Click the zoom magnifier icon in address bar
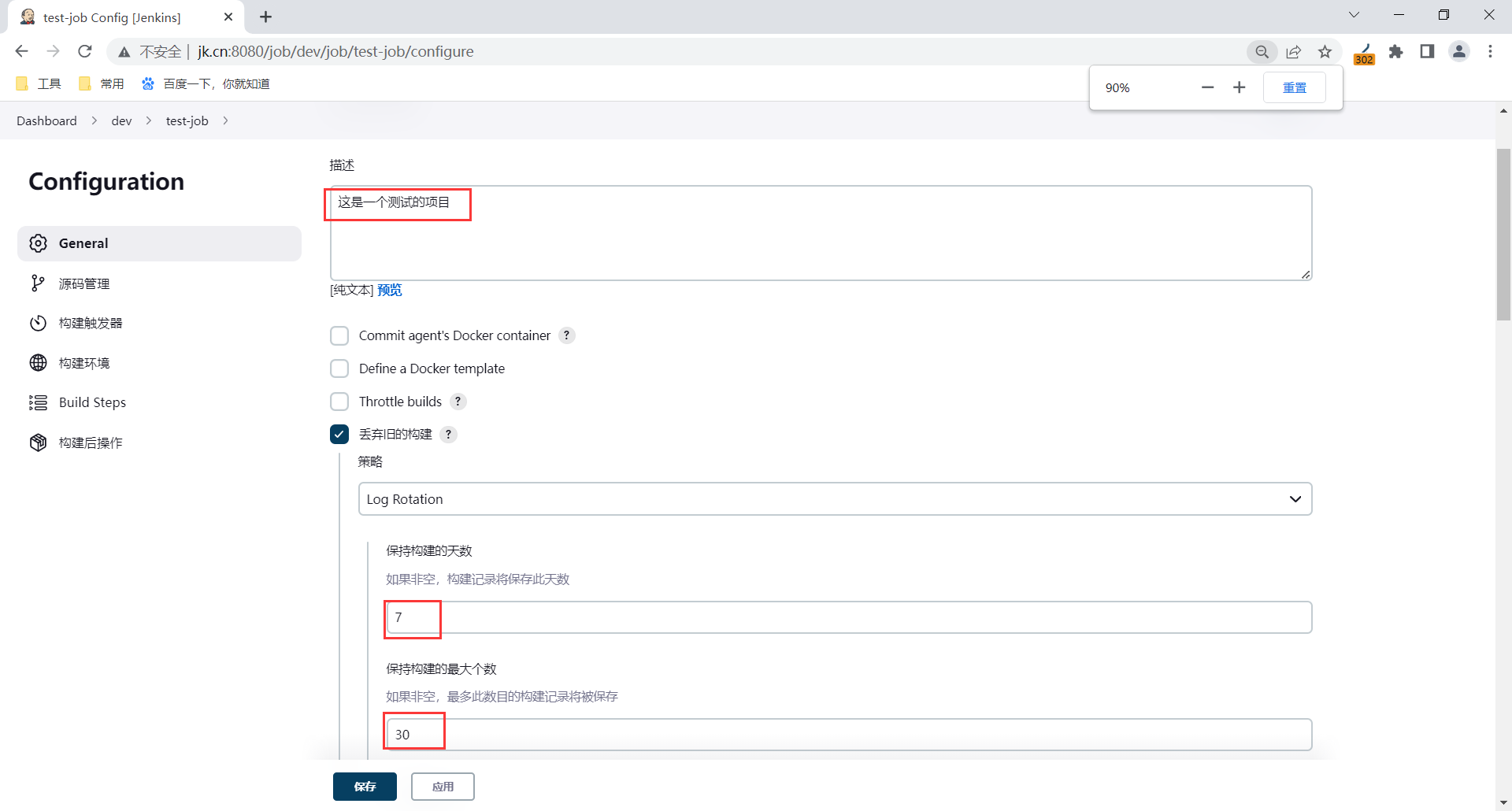1512x811 pixels. [x=1262, y=52]
